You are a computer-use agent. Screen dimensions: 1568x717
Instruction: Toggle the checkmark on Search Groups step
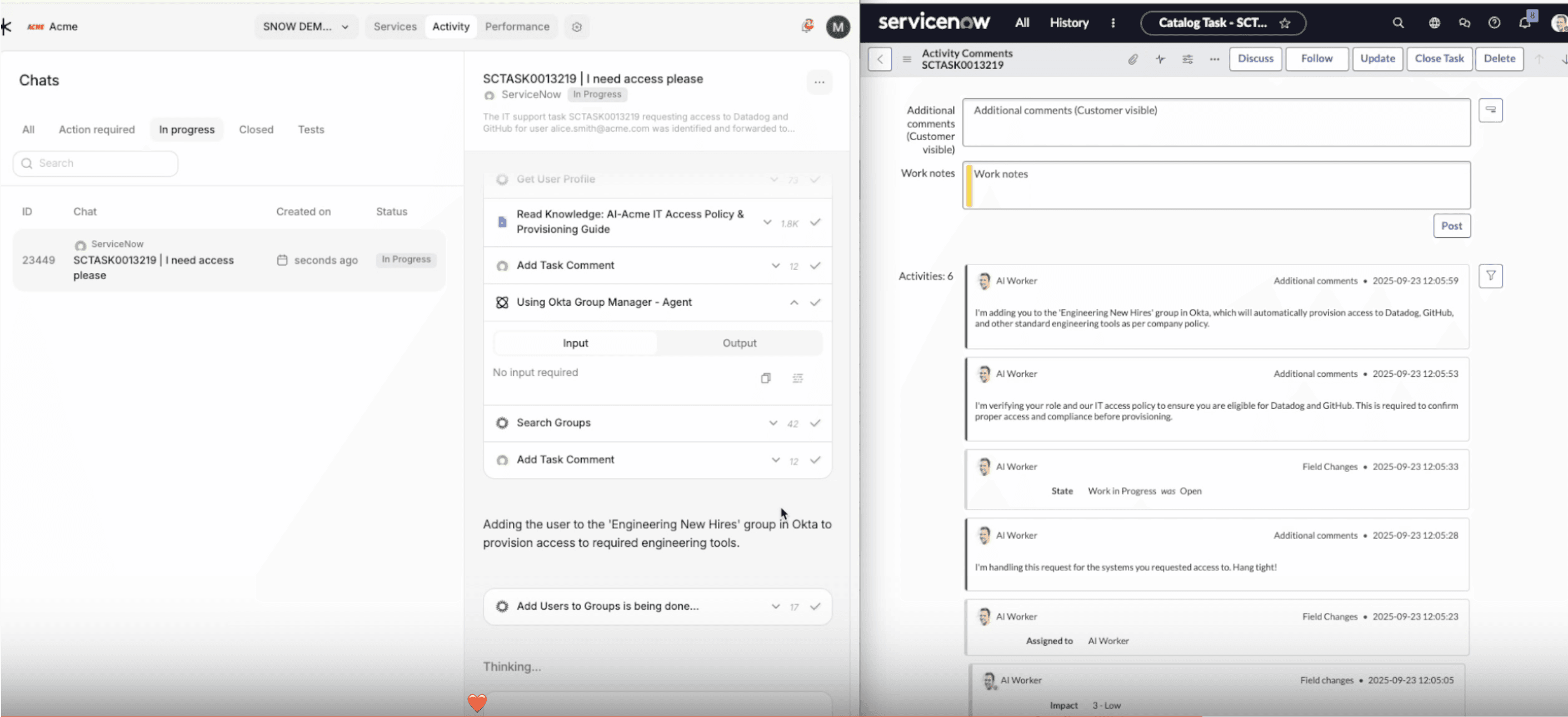816,423
